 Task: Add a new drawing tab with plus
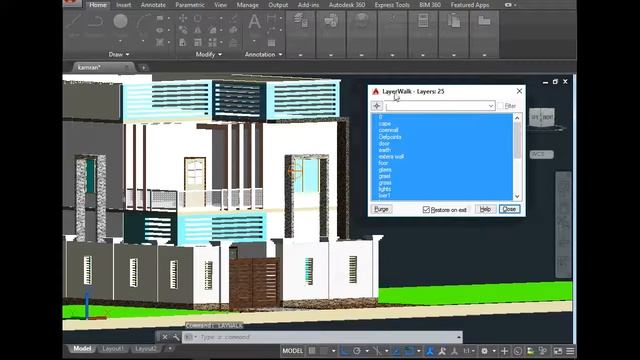(x=144, y=68)
